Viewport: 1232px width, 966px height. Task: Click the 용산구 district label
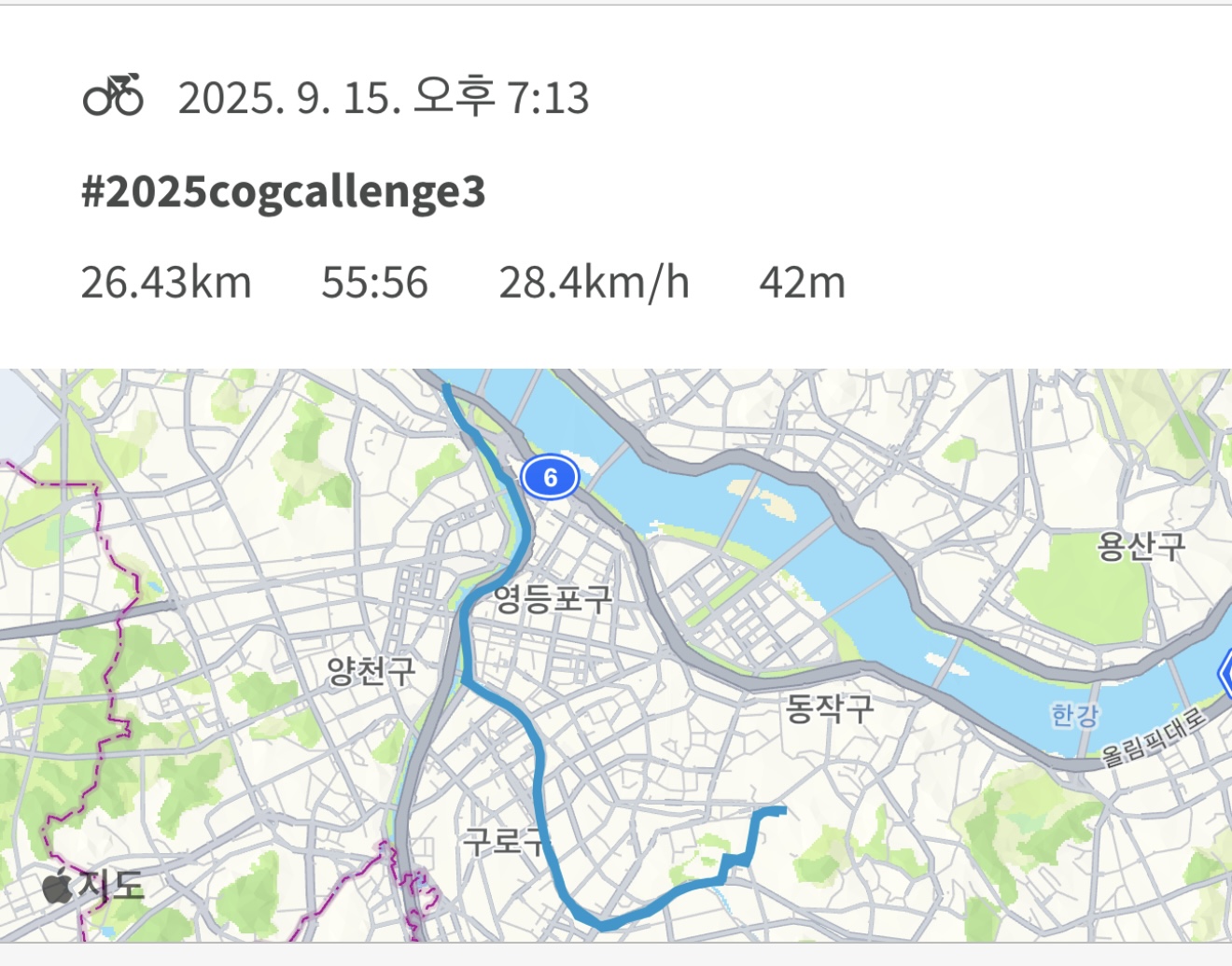[x=1141, y=545]
